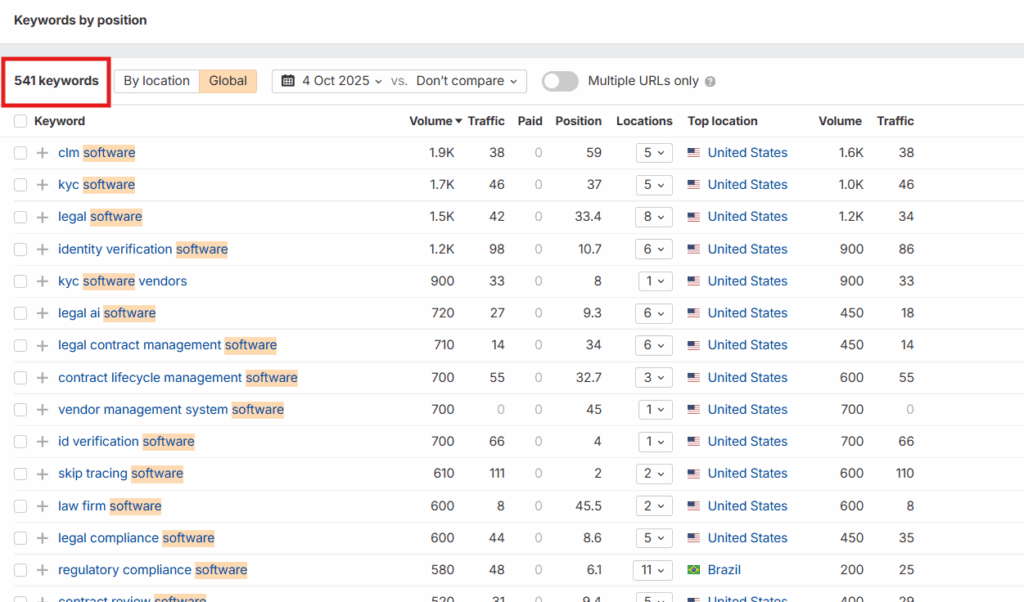This screenshot has height=602, width=1024.
Task: Select the Global view tab
Action: 228,81
